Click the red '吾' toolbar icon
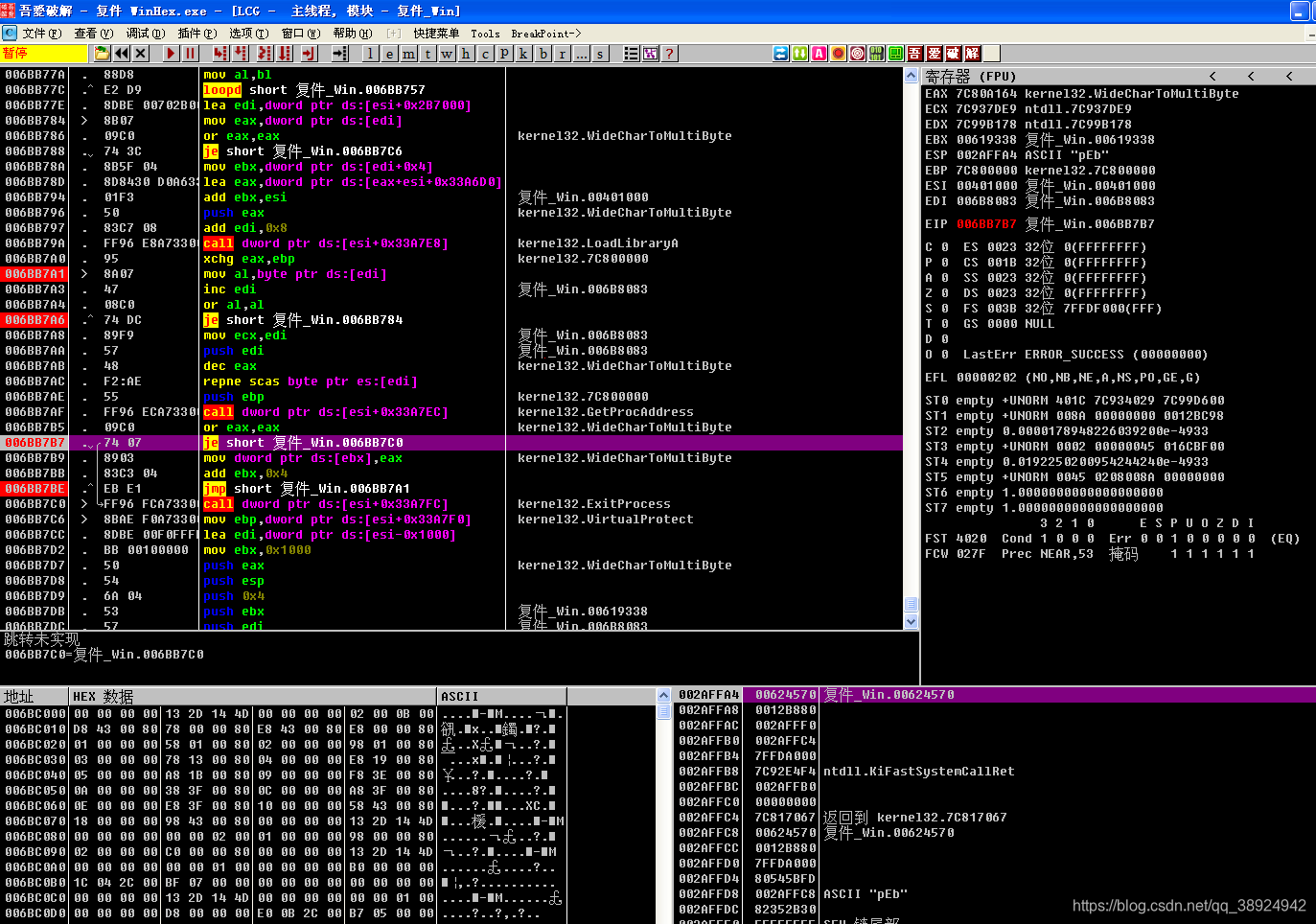The height and width of the screenshot is (924, 1316). pyautogui.click(x=915, y=54)
